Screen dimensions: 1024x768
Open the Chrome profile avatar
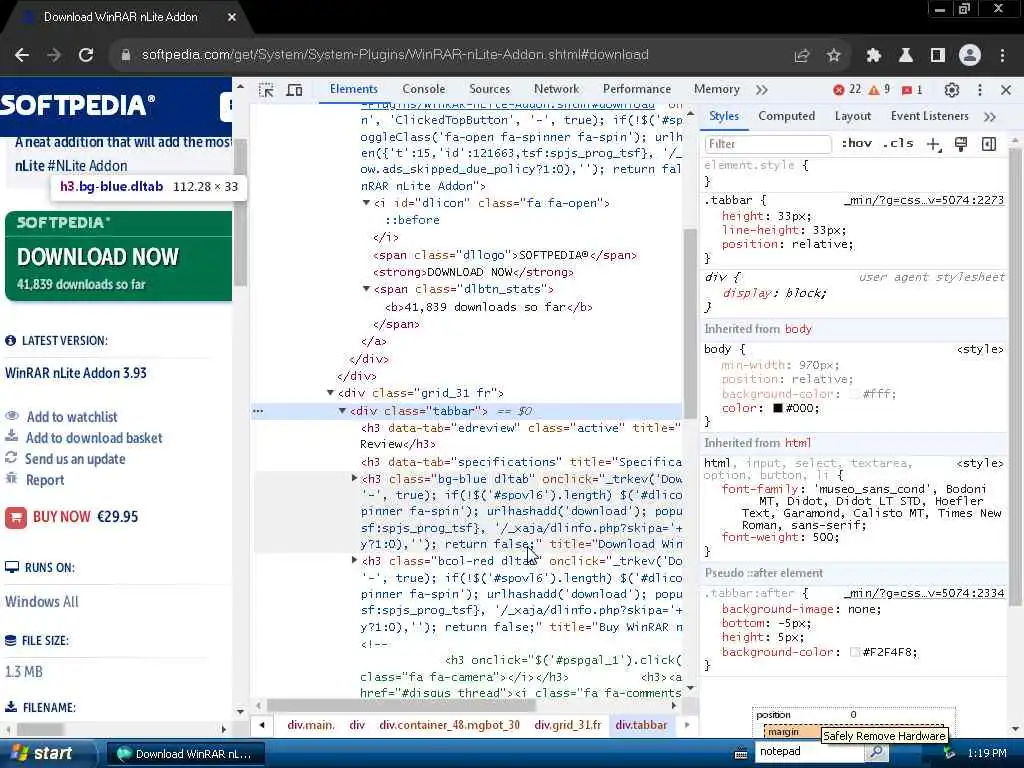970,56
